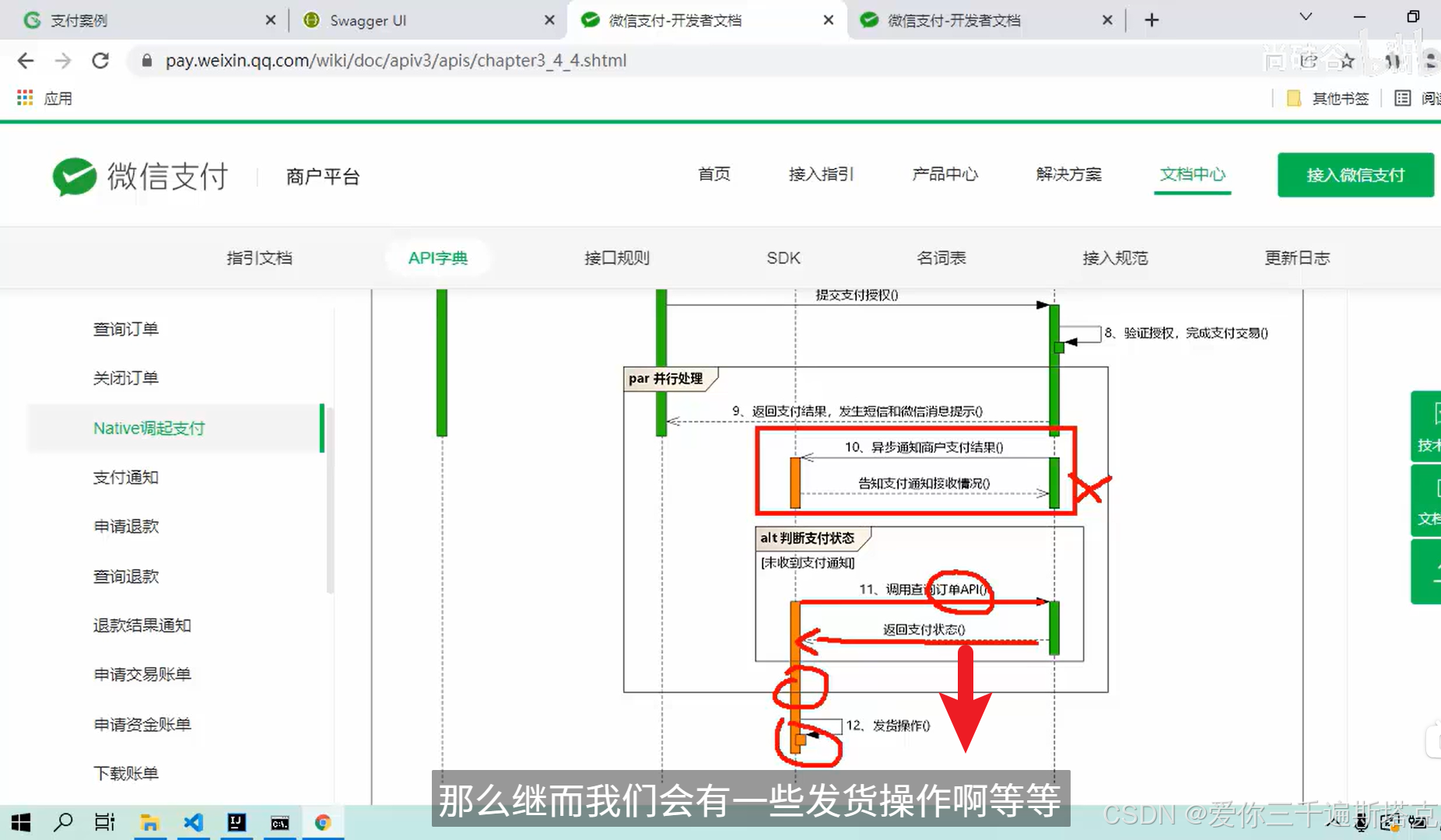Open the tab search dropdown arrow
The image size is (1441, 840).
click(1306, 17)
